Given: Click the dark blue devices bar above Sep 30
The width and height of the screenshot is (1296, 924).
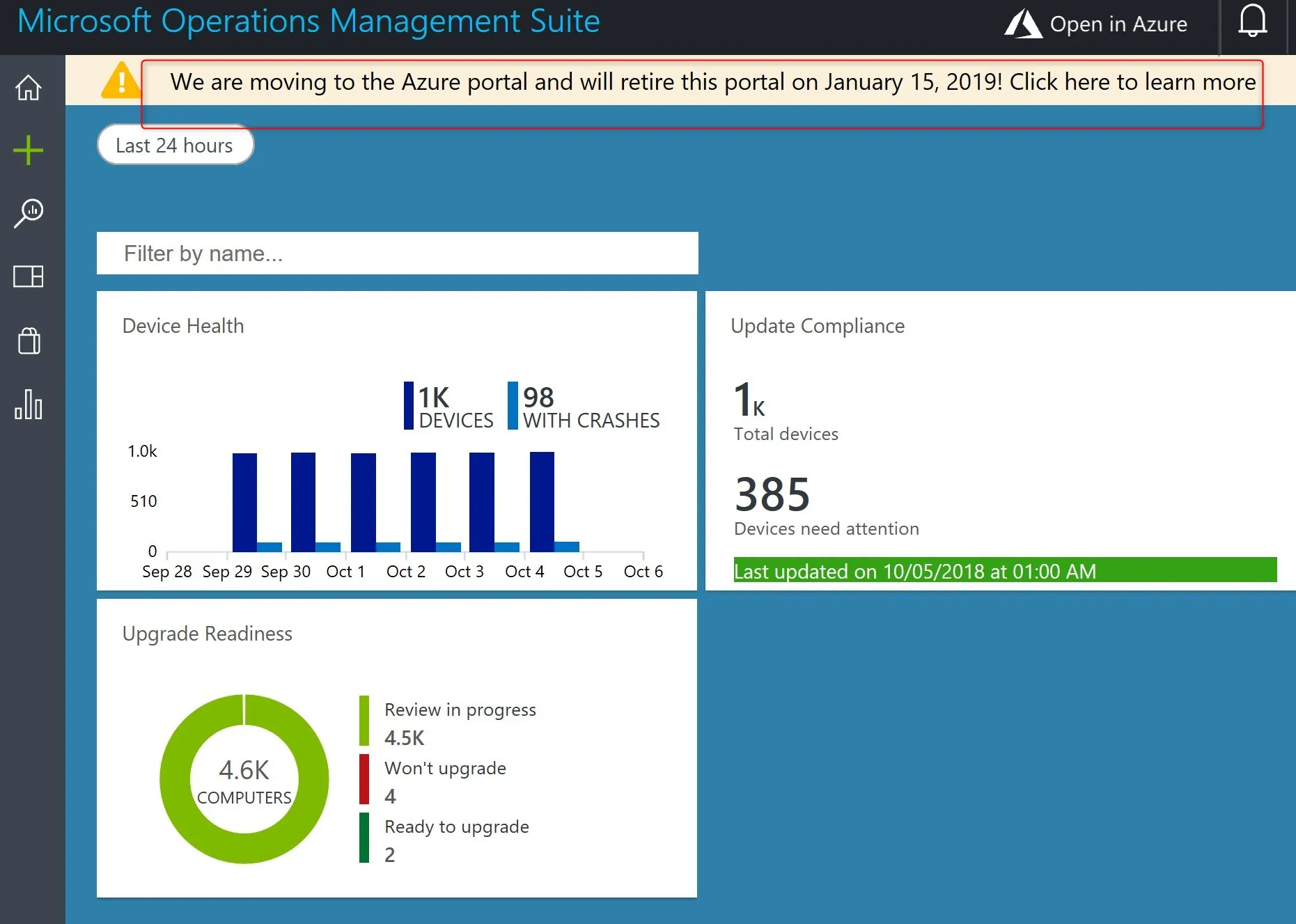Looking at the screenshot, I should coord(303,502).
